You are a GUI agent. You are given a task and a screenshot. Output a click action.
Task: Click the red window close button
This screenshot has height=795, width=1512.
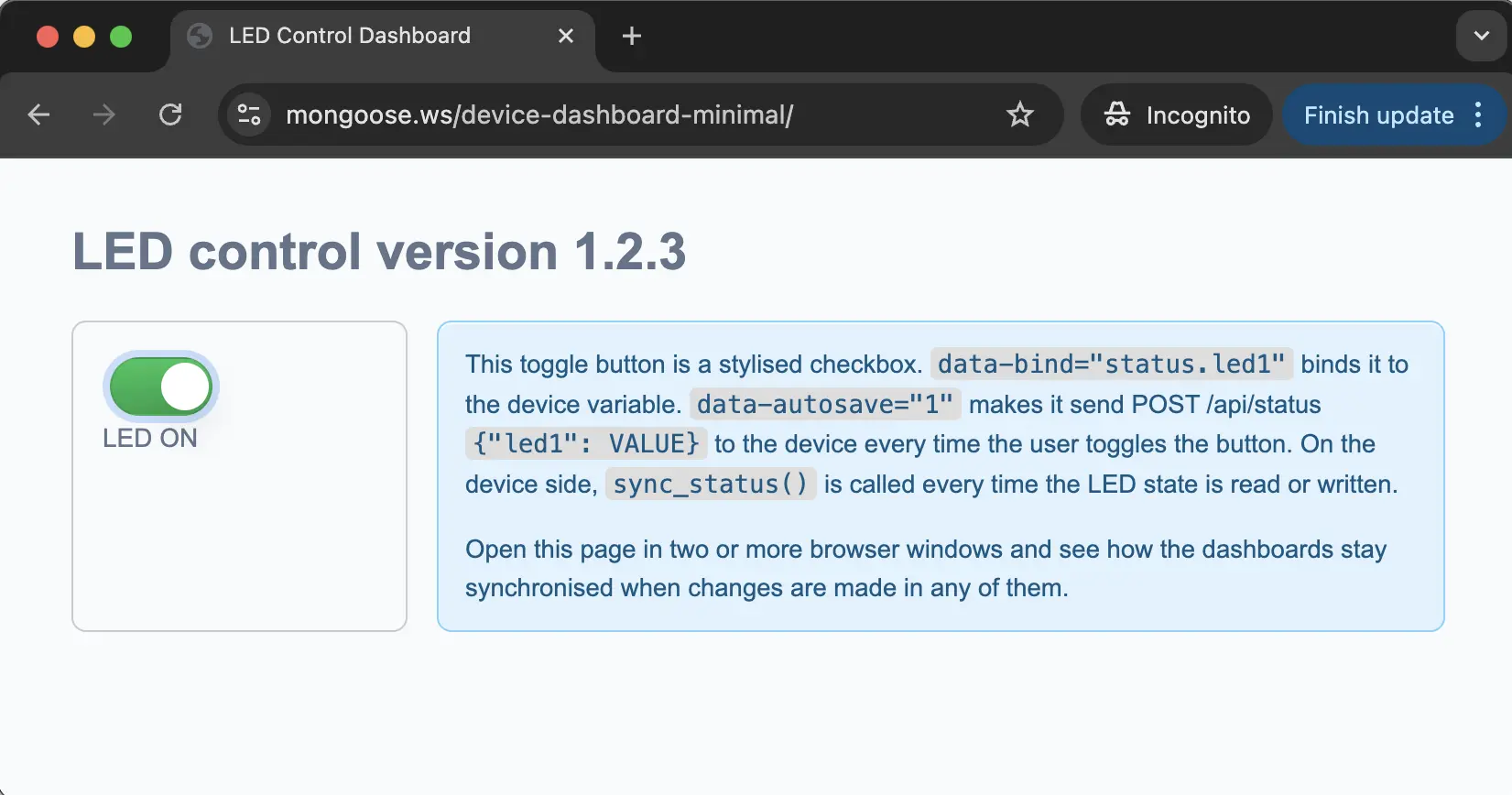coord(48,37)
